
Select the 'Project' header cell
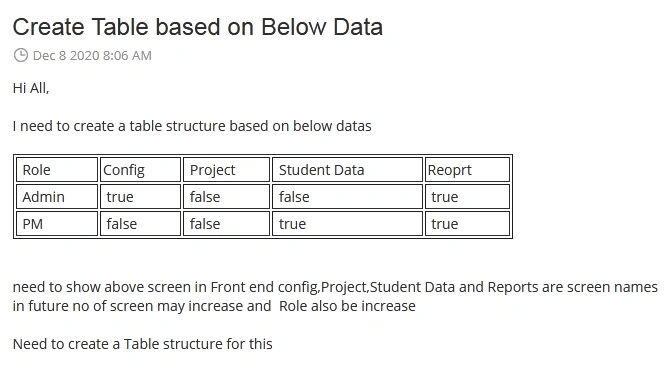coord(226,170)
